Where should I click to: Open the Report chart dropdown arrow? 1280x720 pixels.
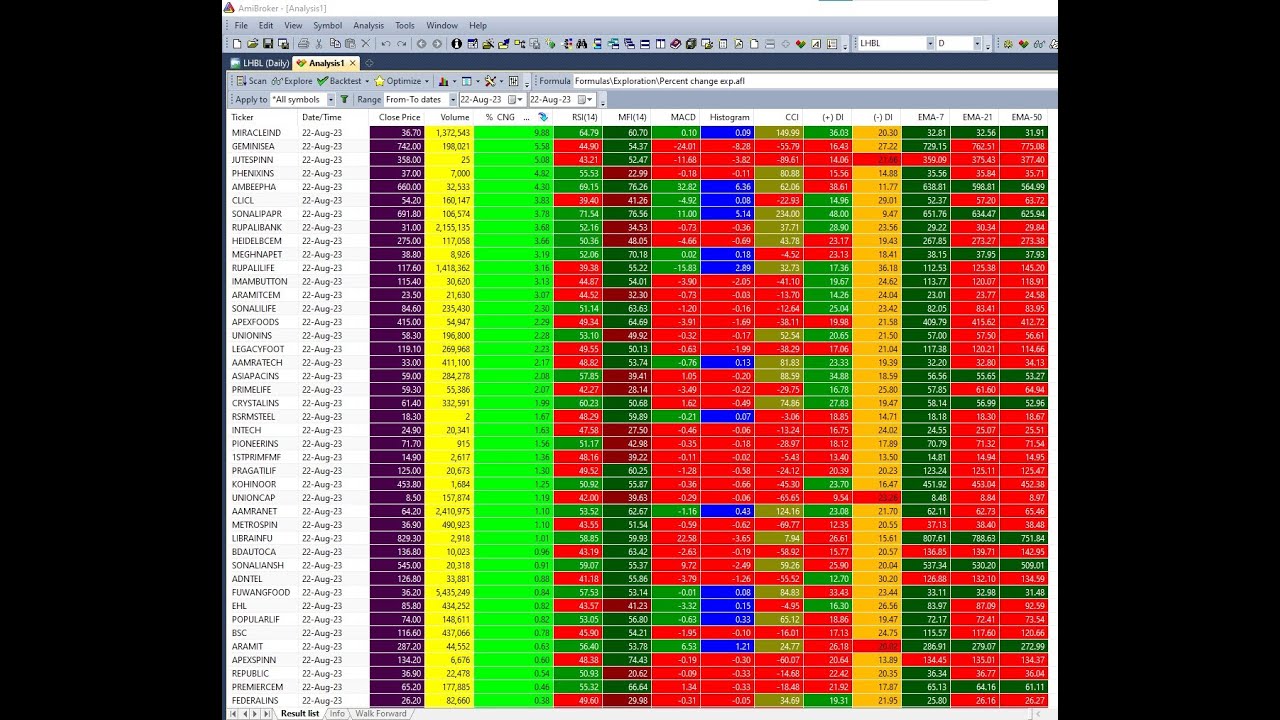[454, 81]
